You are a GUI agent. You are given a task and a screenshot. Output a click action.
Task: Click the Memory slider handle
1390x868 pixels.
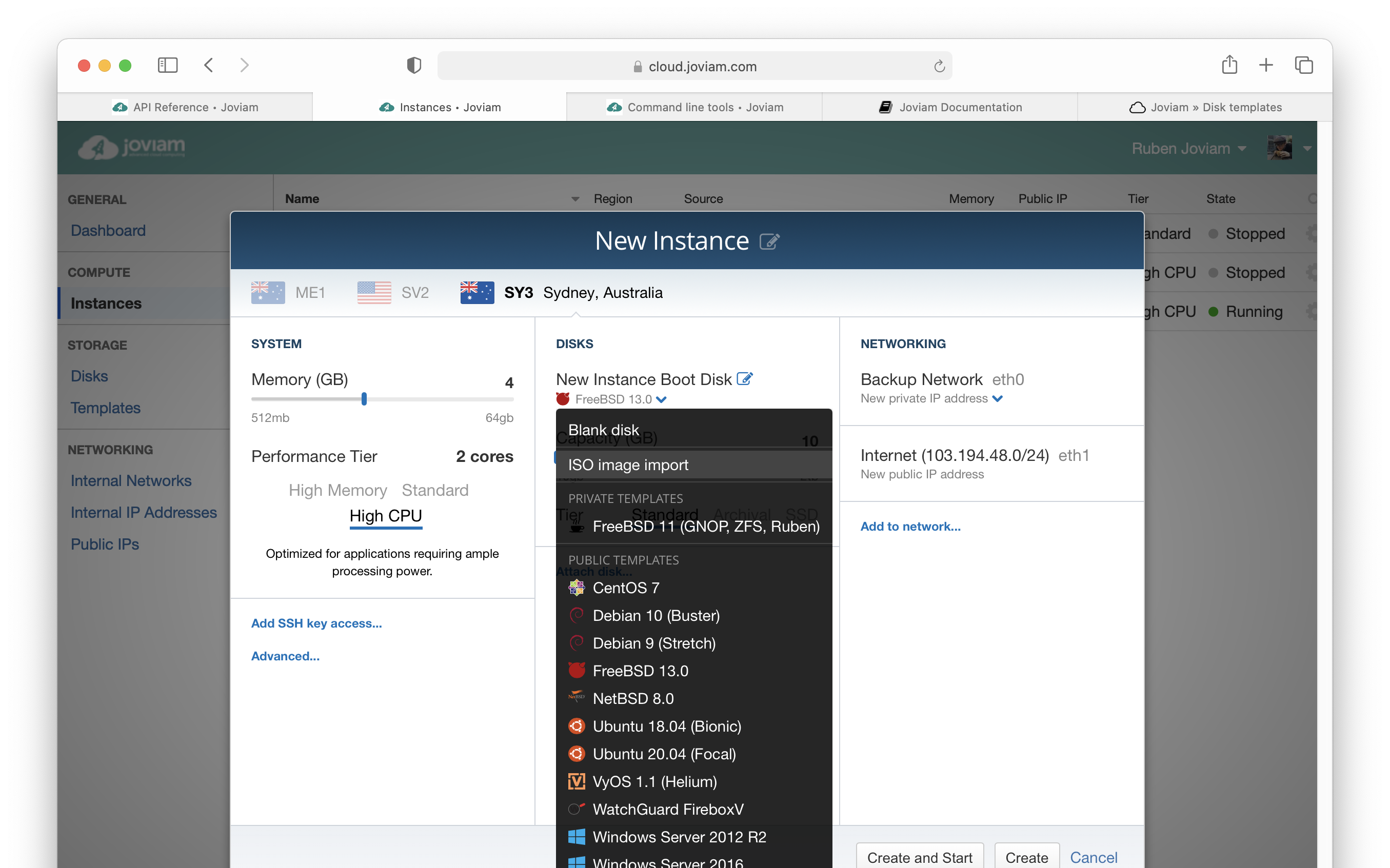pyautogui.click(x=364, y=399)
